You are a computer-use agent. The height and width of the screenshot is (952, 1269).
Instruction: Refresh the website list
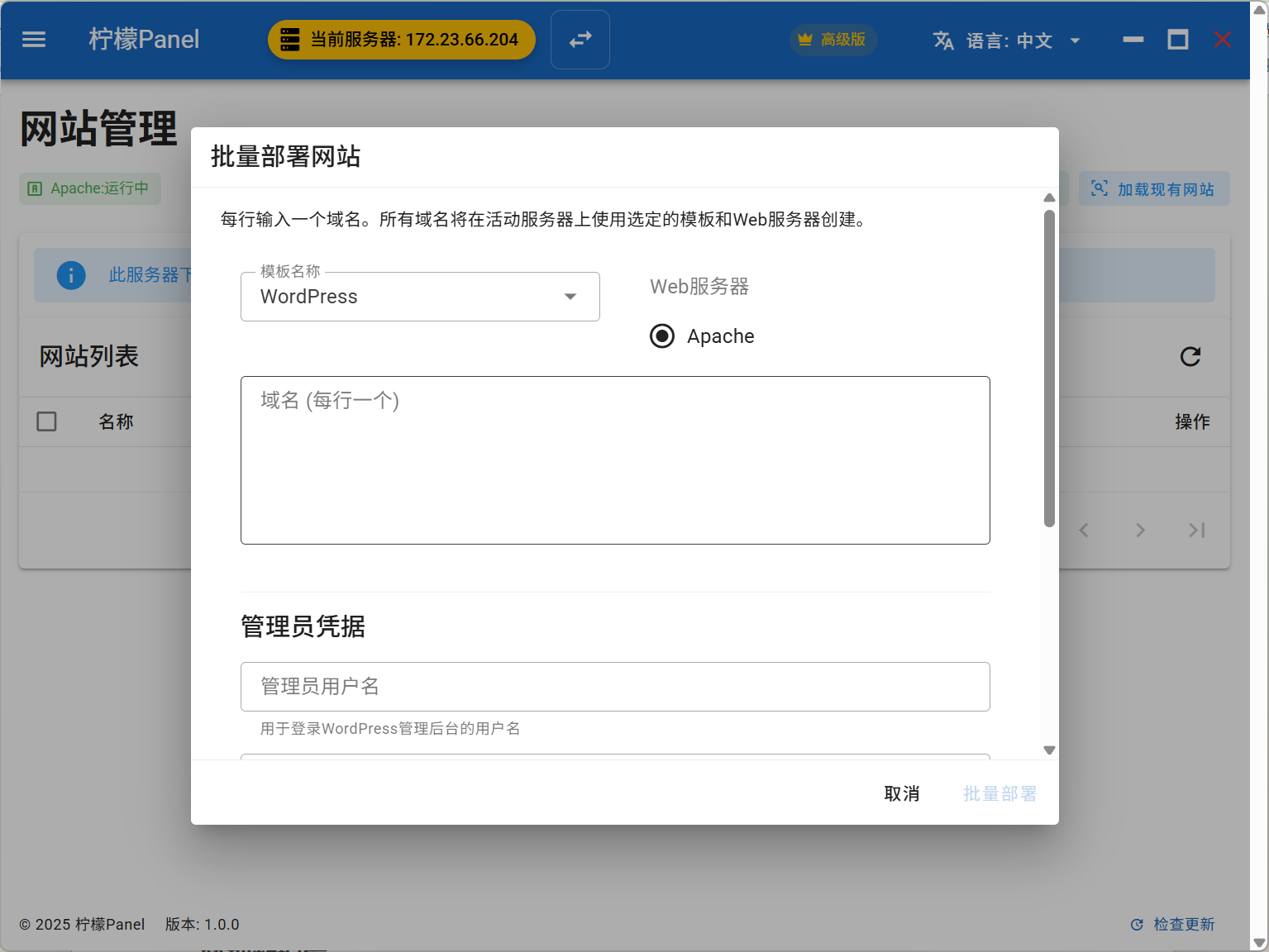(x=1190, y=356)
